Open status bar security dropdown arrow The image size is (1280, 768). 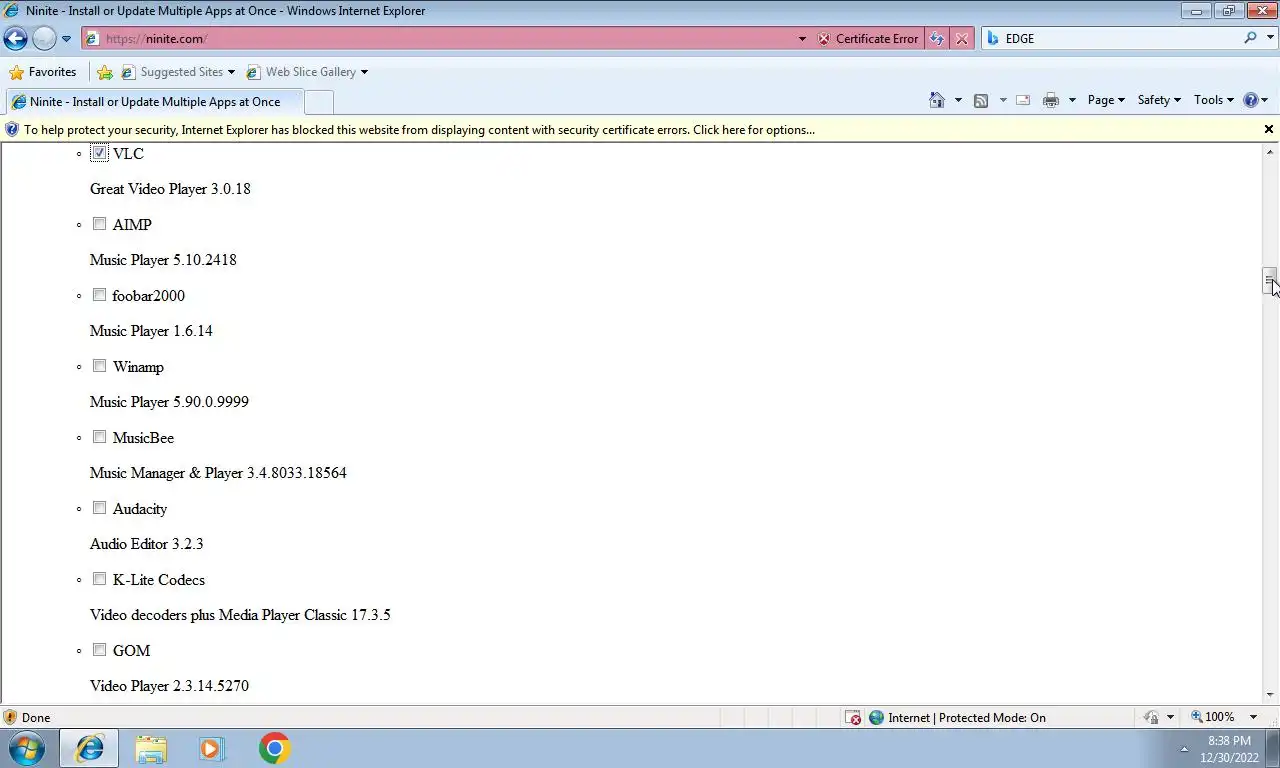click(1170, 718)
